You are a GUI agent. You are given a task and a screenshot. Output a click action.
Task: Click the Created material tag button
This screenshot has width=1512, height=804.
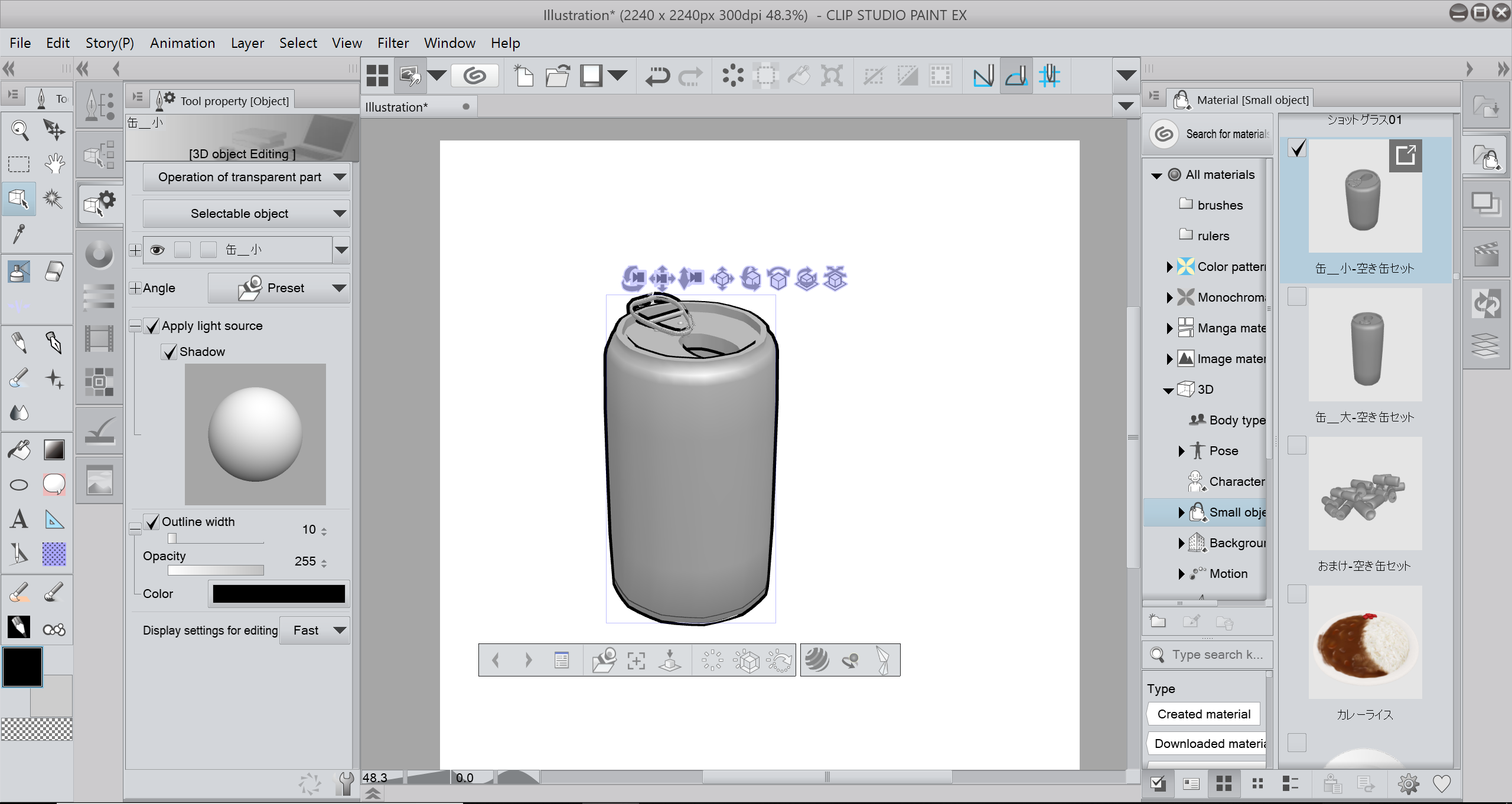click(1203, 714)
